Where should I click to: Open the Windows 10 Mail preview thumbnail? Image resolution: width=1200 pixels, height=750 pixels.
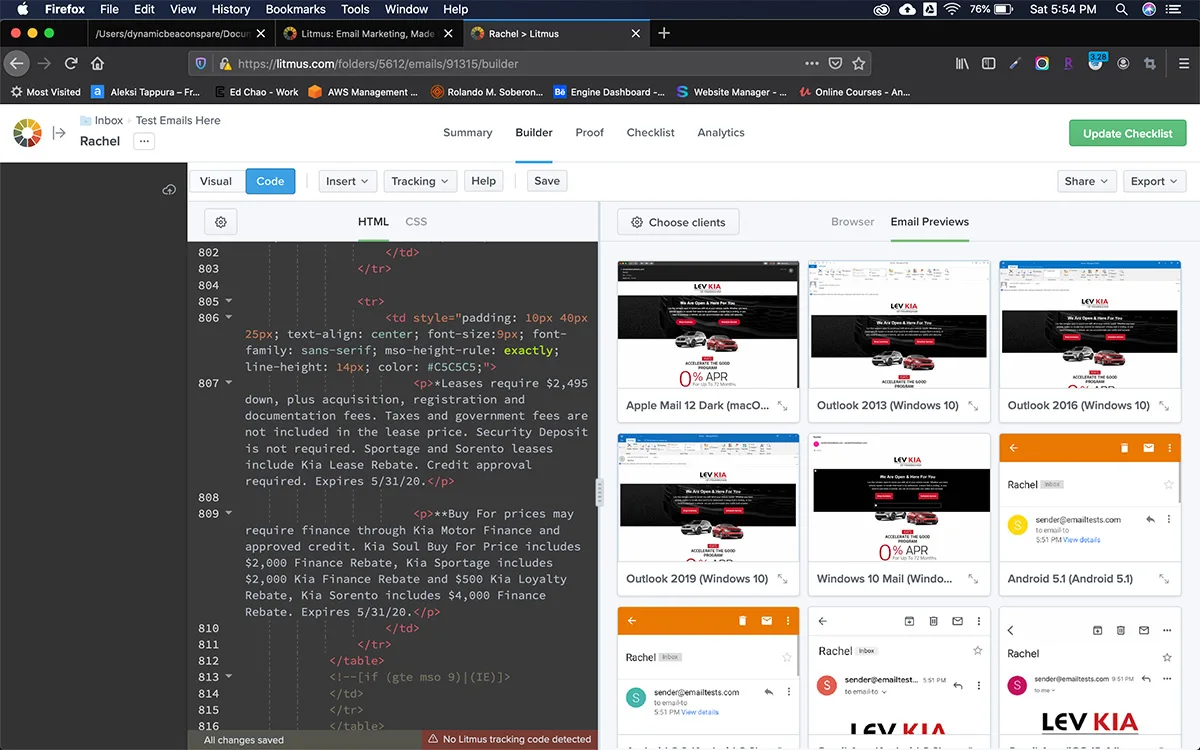click(899, 498)
